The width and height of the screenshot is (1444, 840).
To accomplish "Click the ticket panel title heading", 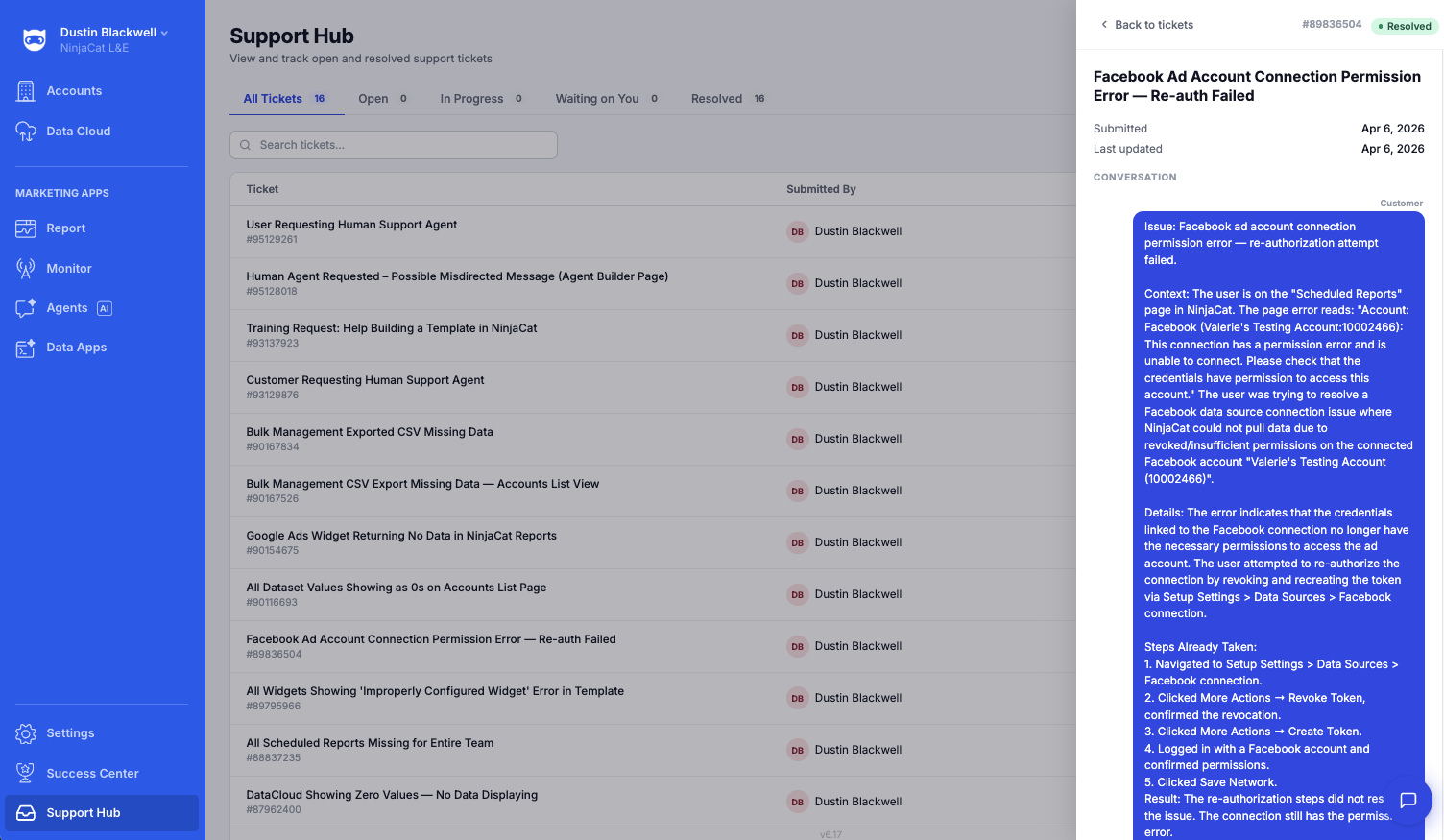I will point(1257,86).
